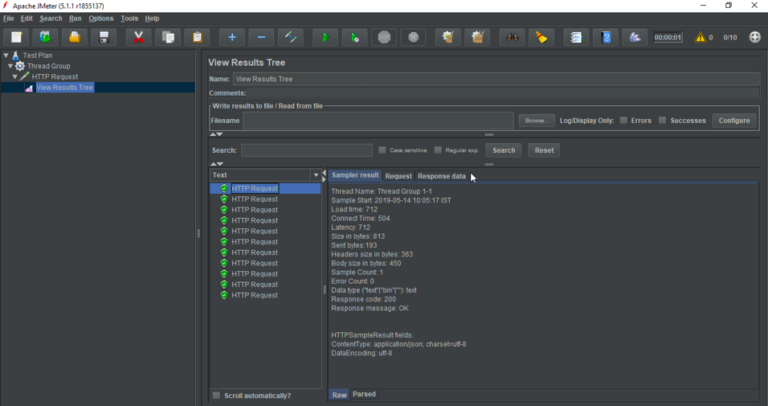Open the File menu
Screen dimensions: 768x406
tap(8, 19)
